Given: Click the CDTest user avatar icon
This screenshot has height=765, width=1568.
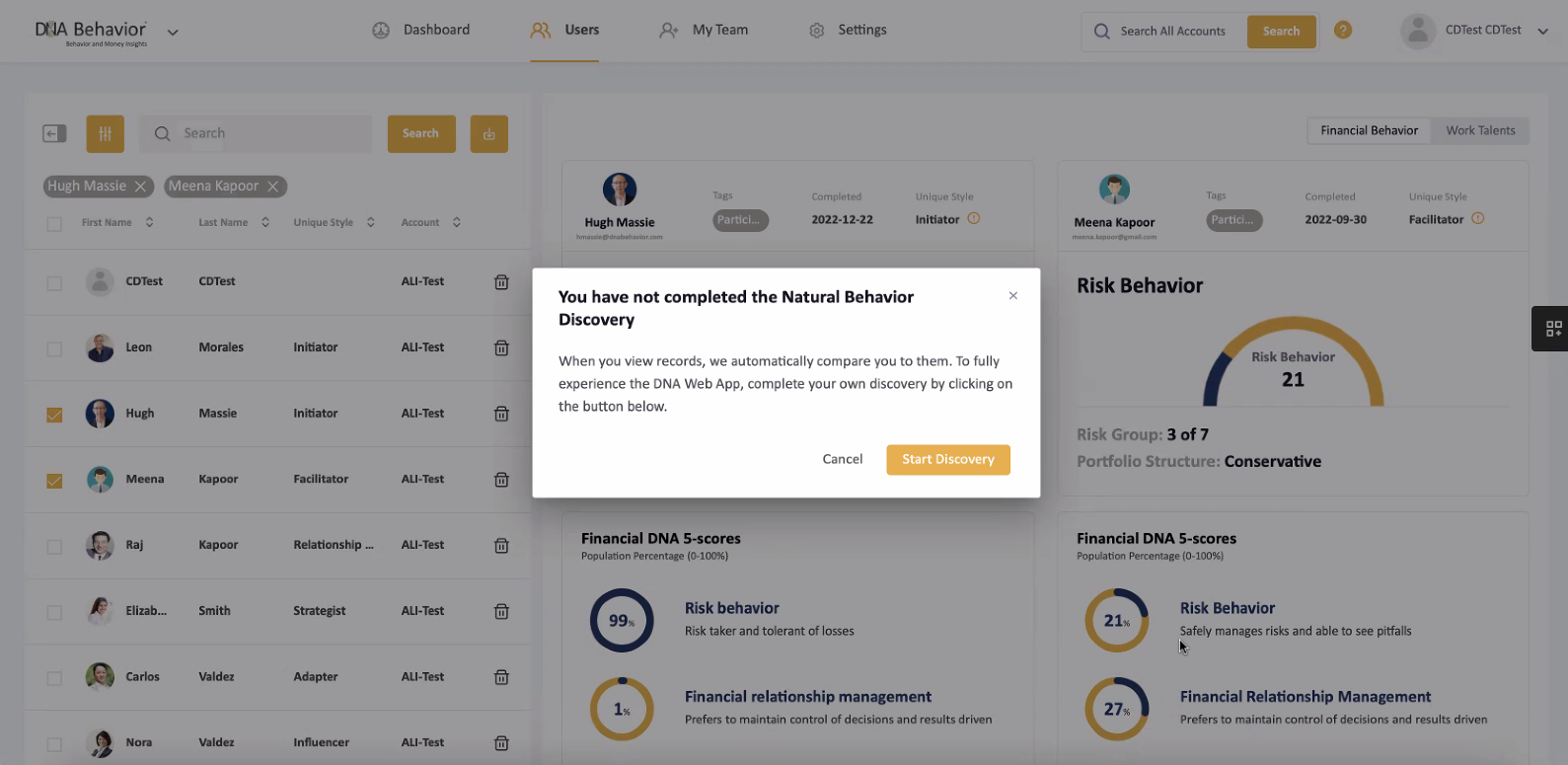Looking at the screenshot, I should click(1418, 31).
